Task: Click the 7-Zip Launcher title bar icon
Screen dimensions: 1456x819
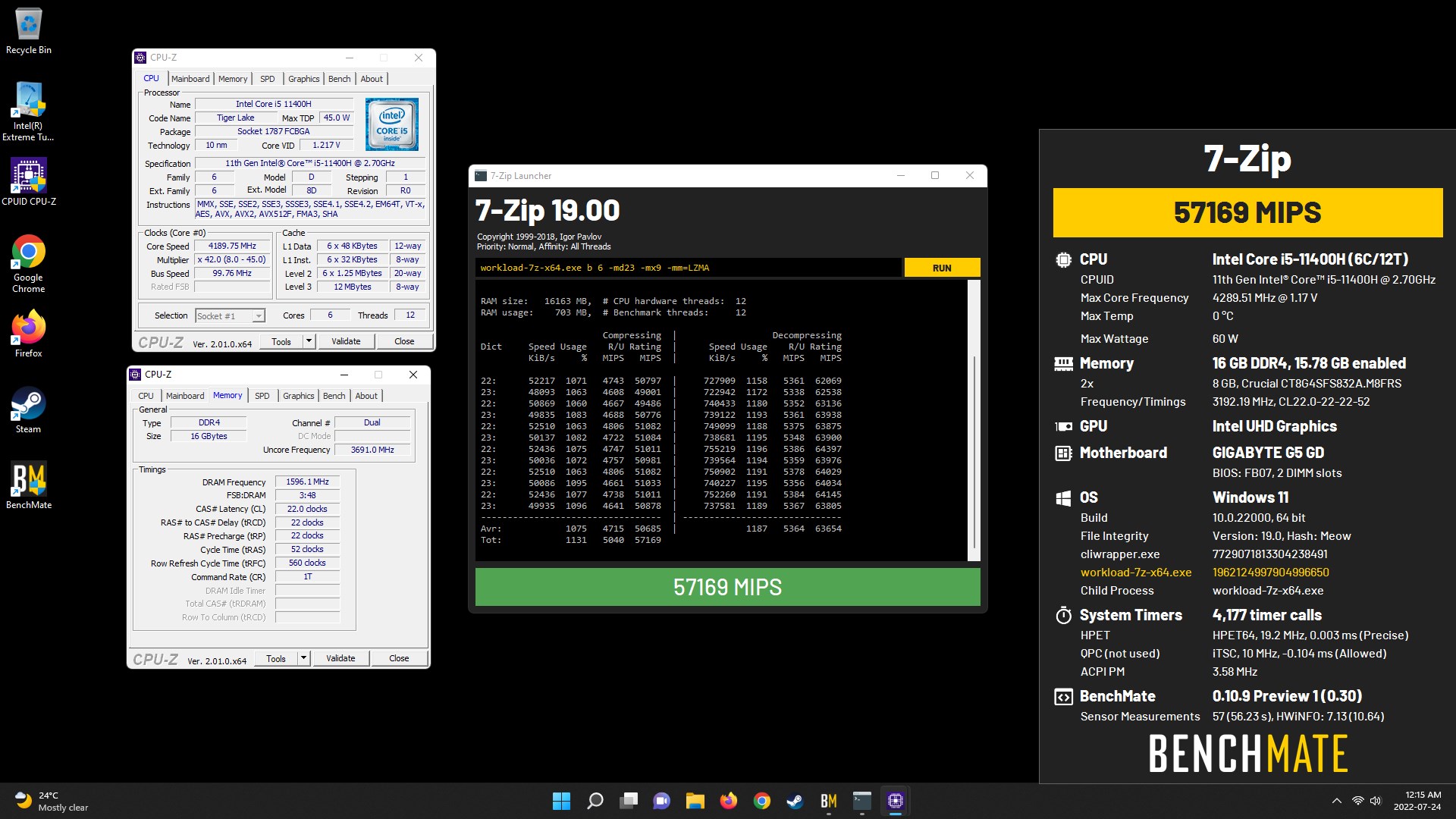Action: click(481, 176)
